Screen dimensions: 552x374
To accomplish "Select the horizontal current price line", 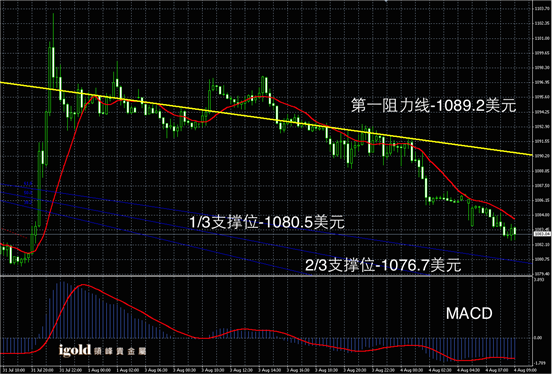I will [x=266, y=234].
